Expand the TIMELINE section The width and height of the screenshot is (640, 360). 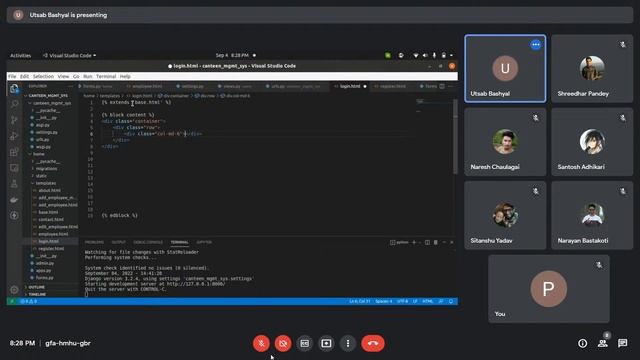click(x=50, y=294)
